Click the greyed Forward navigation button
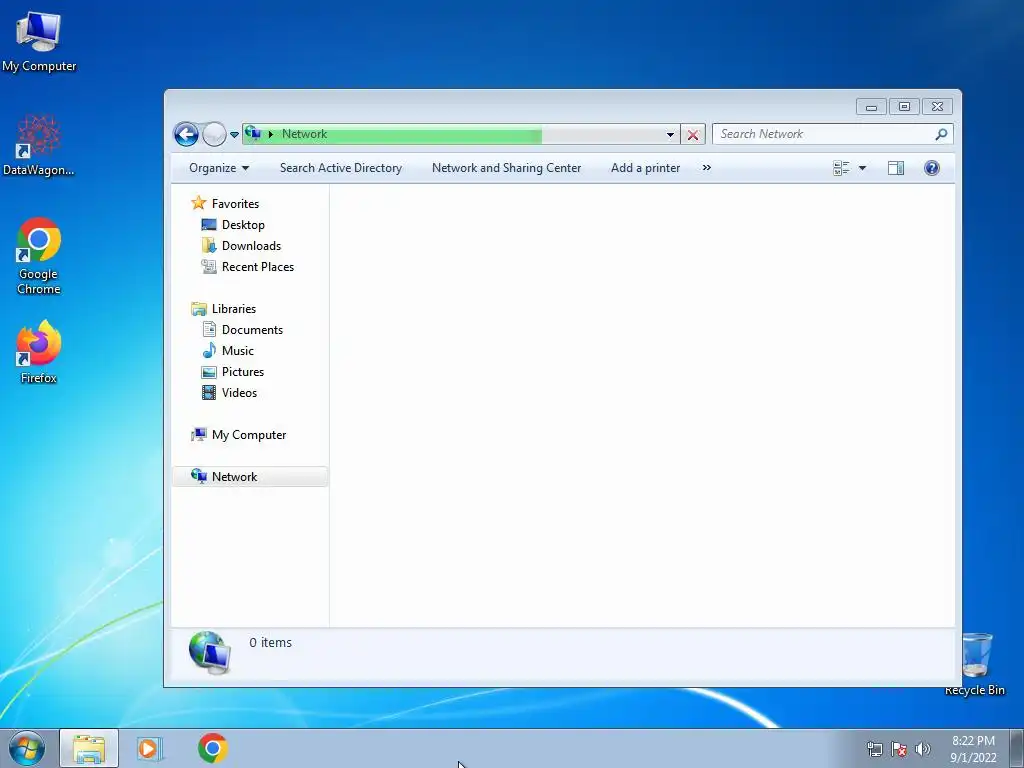Viewport: 1024px width, 768px height. click(214, 135)
